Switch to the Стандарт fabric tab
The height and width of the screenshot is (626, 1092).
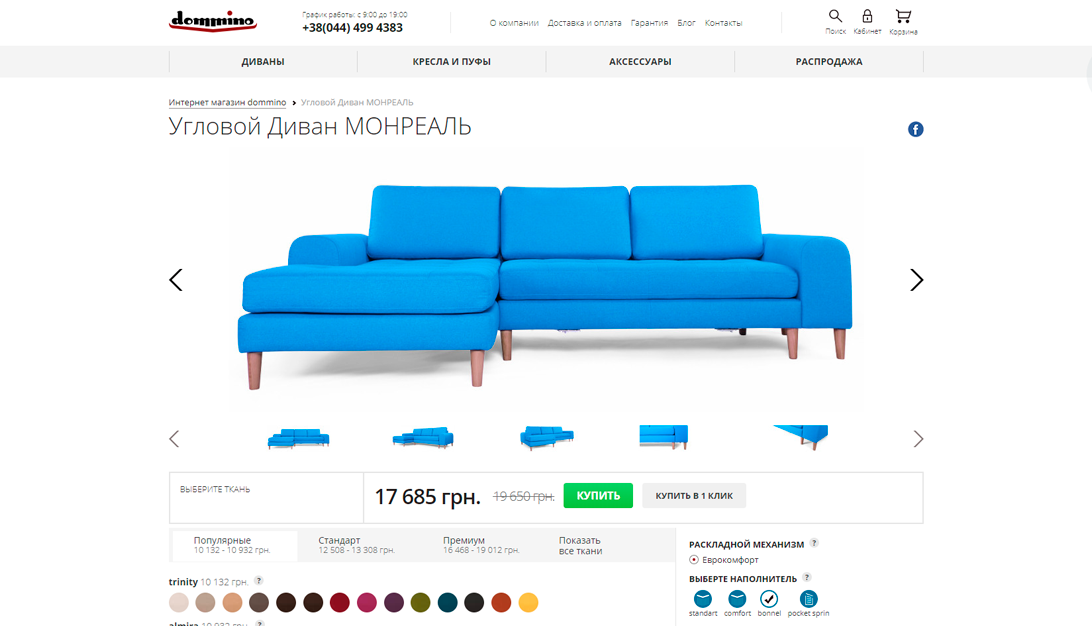pyautogui.click(x=357, y=545)
